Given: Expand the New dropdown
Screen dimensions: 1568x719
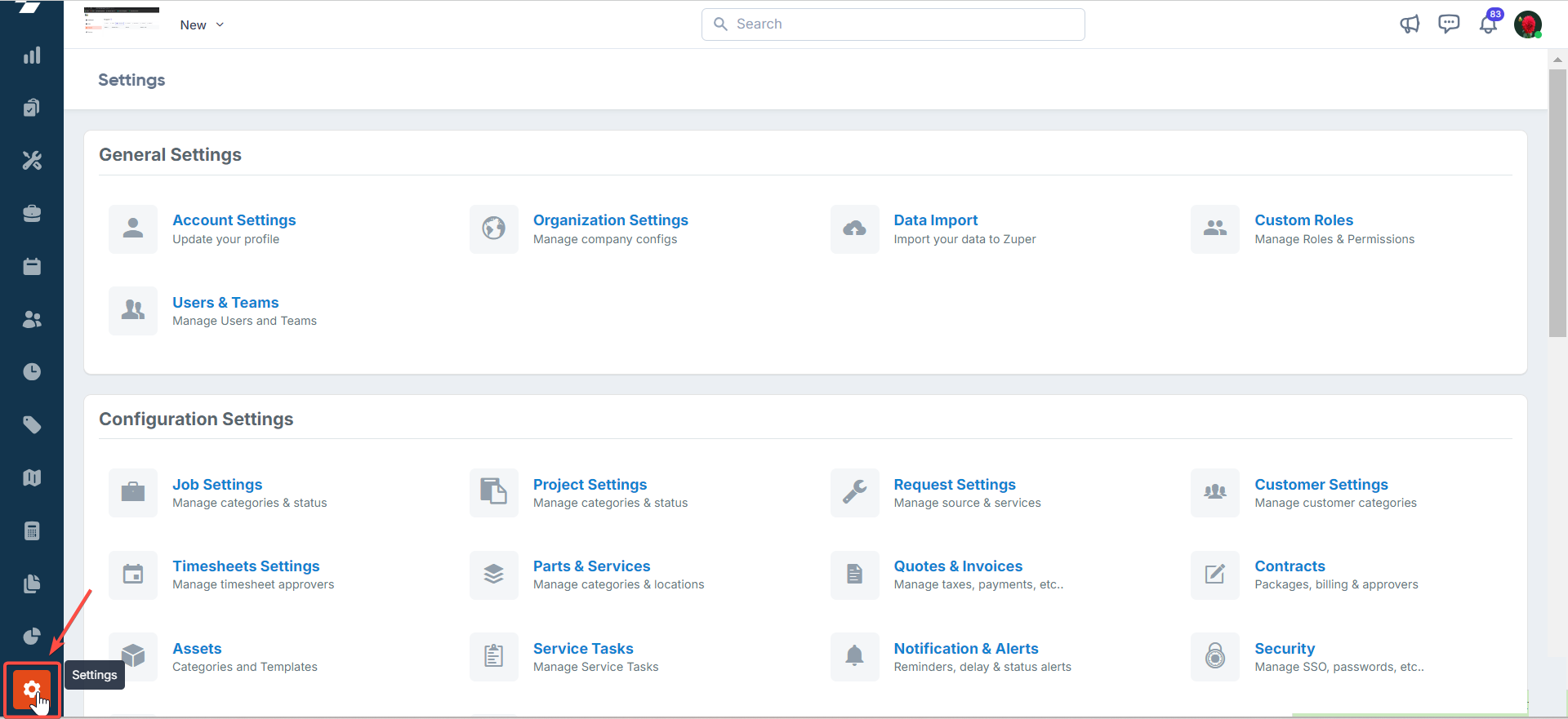Looking at the screenshot, I should click(x=202, y=25).
